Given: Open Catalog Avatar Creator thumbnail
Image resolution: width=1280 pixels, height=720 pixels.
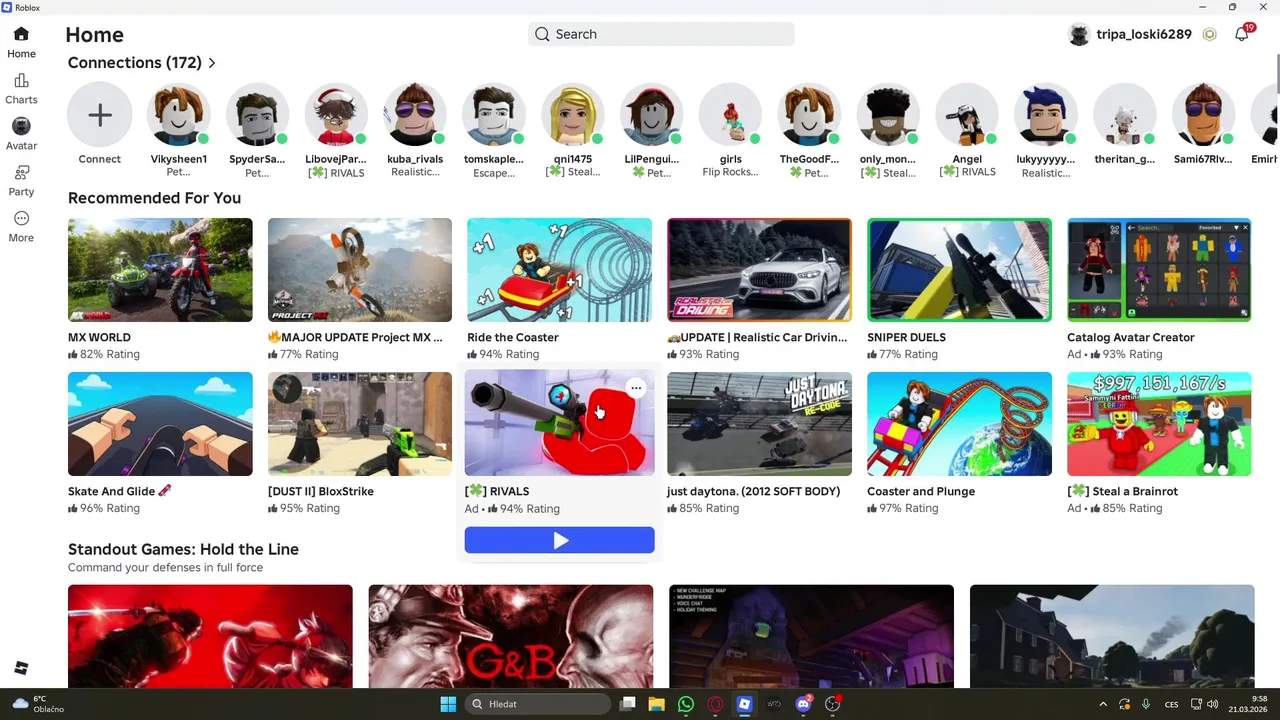Looking at the screenshot, I should [x=1159, y=270].
